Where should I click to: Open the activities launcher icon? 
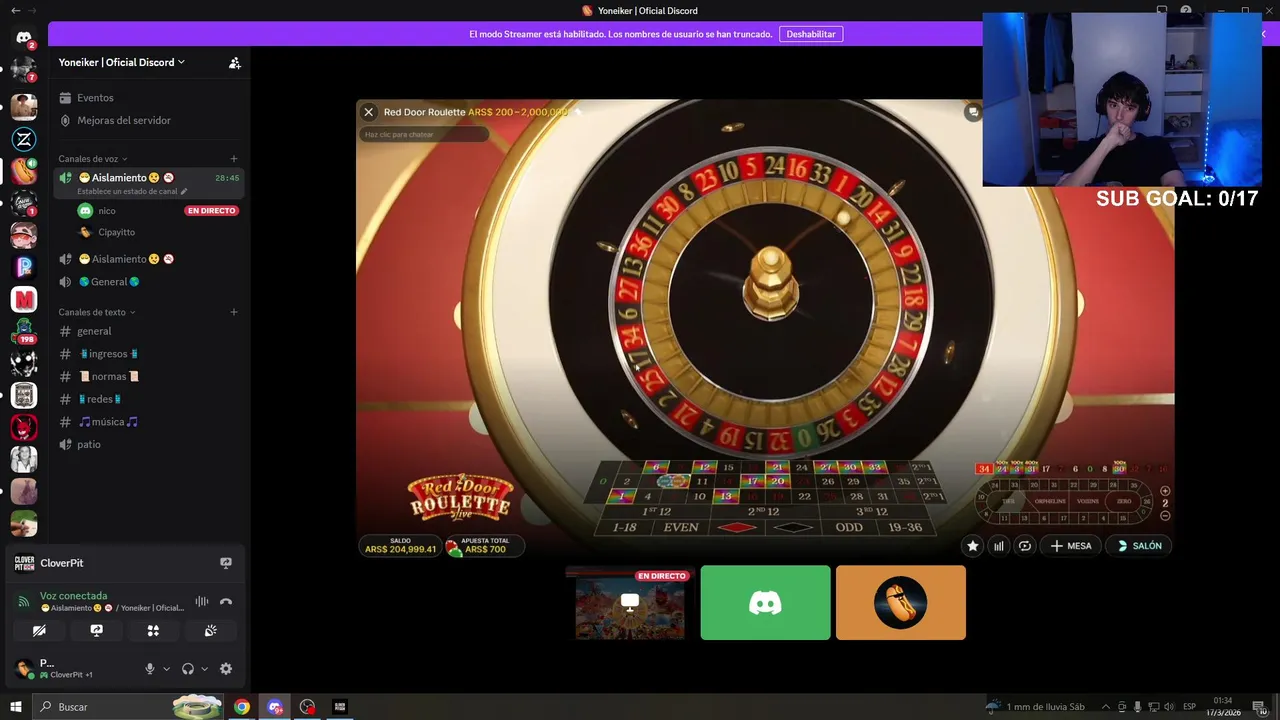pos(153,631)
